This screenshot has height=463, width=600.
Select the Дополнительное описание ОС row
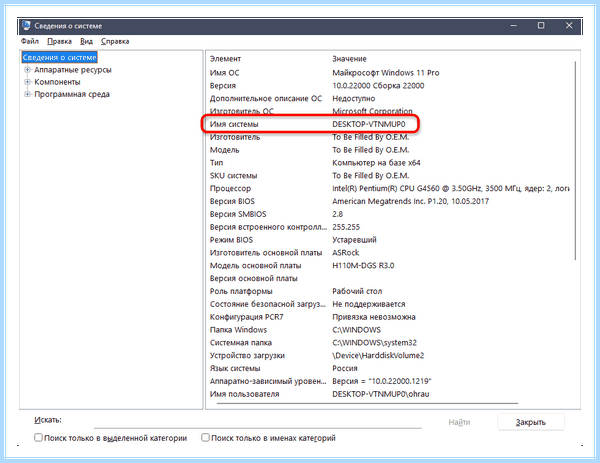(x=390, y=99)
